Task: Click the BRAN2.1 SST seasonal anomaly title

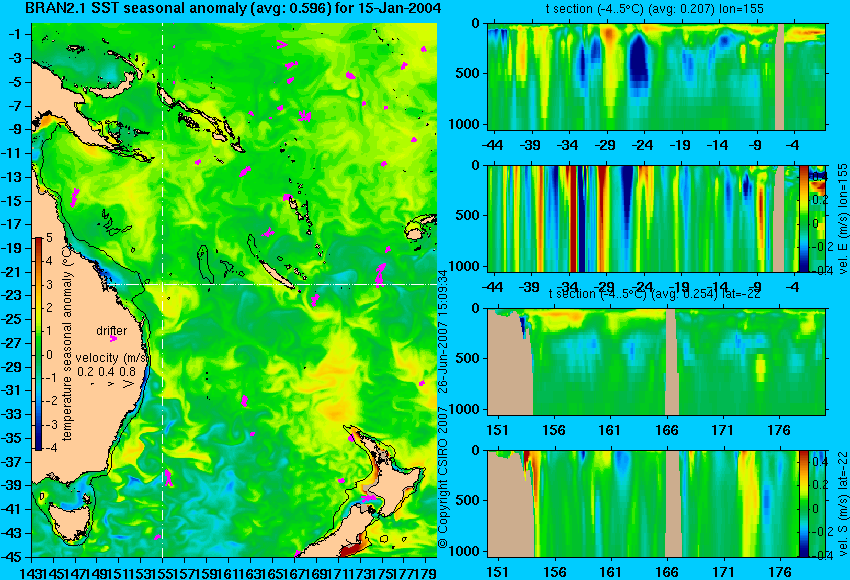Action: click(233, 8)
